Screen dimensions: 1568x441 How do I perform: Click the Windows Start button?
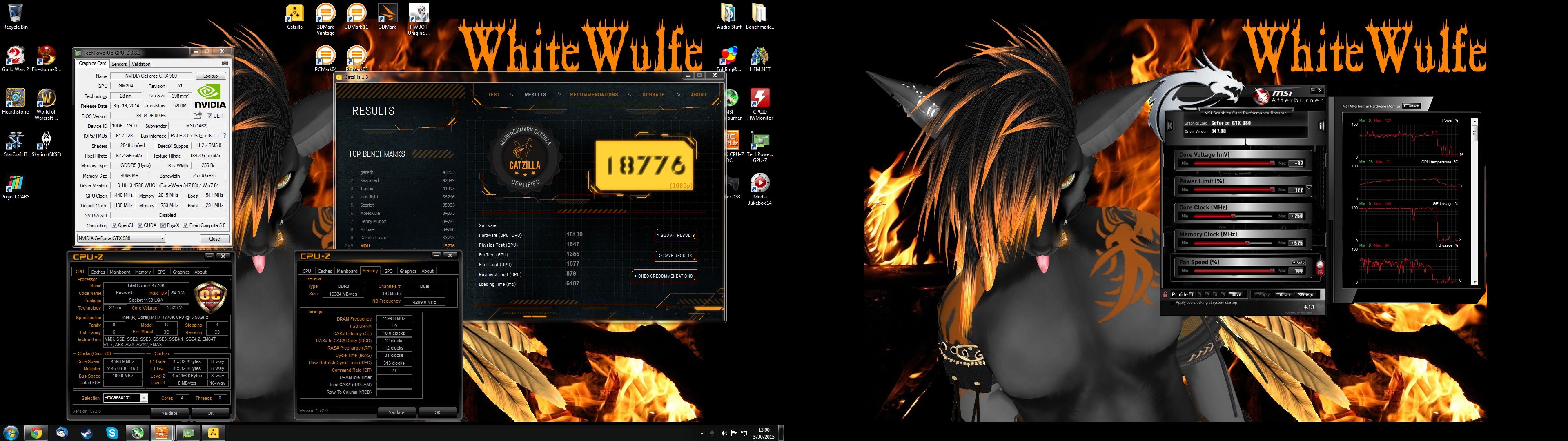(10, 433)
